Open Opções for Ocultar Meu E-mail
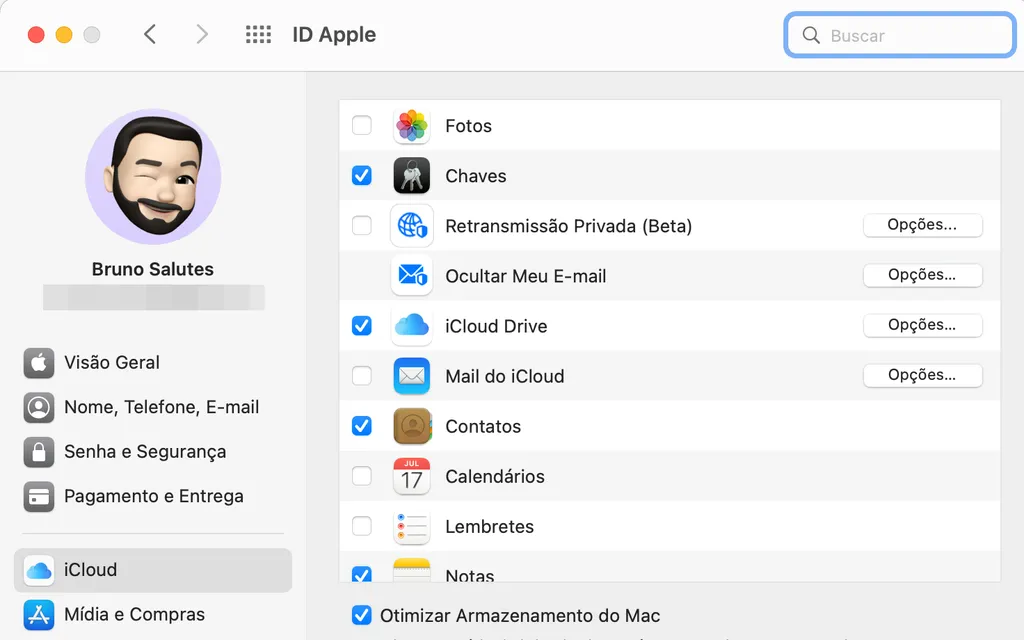The image size is (1024, 640). pos(922,275)
